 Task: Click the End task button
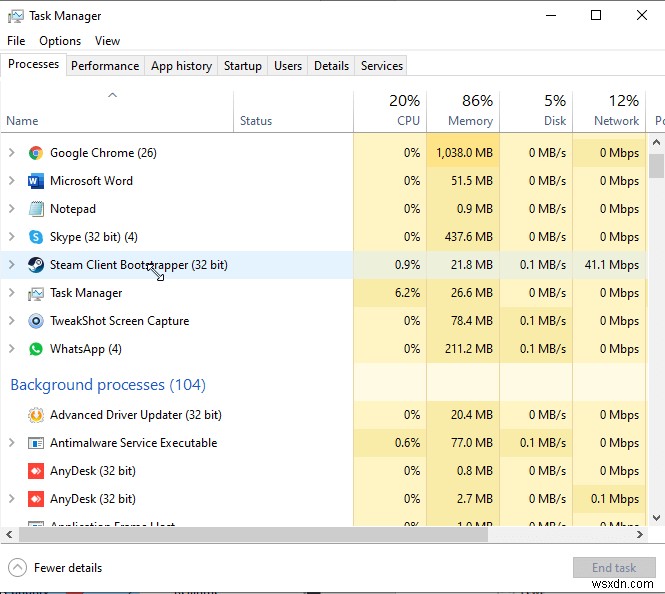pyautogui.click(x=614, y=568)
